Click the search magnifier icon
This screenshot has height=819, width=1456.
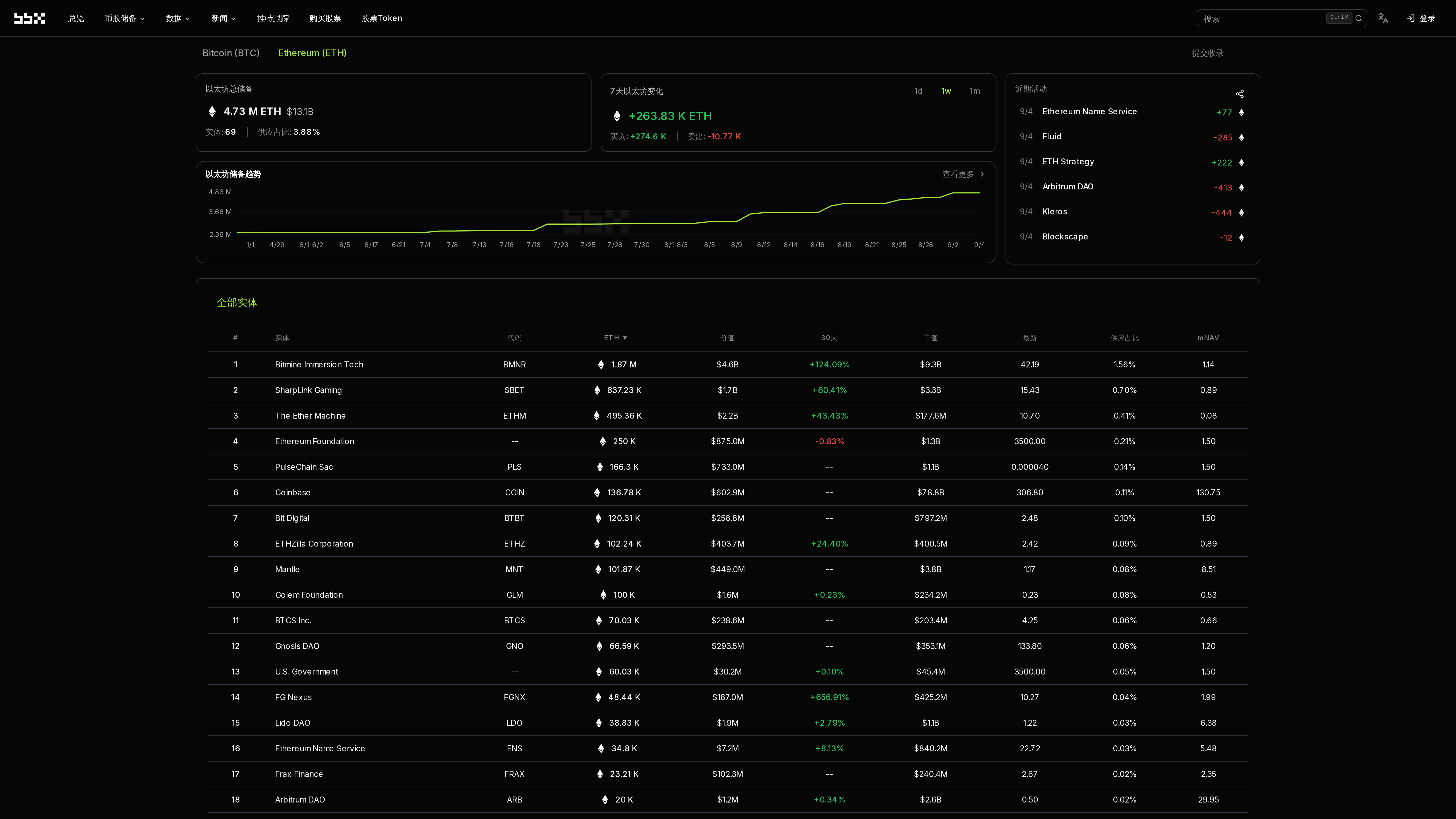coord(1359,18)
